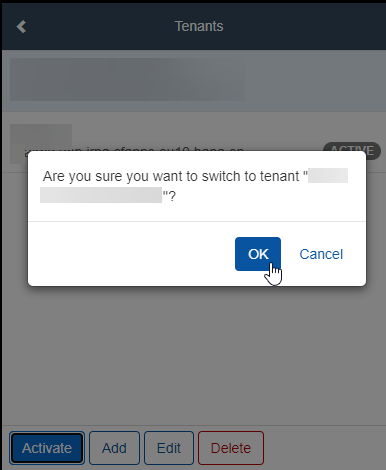Click empty footer area right of Delete
Viewport: 386px width, 470px height.
(325, 448)
